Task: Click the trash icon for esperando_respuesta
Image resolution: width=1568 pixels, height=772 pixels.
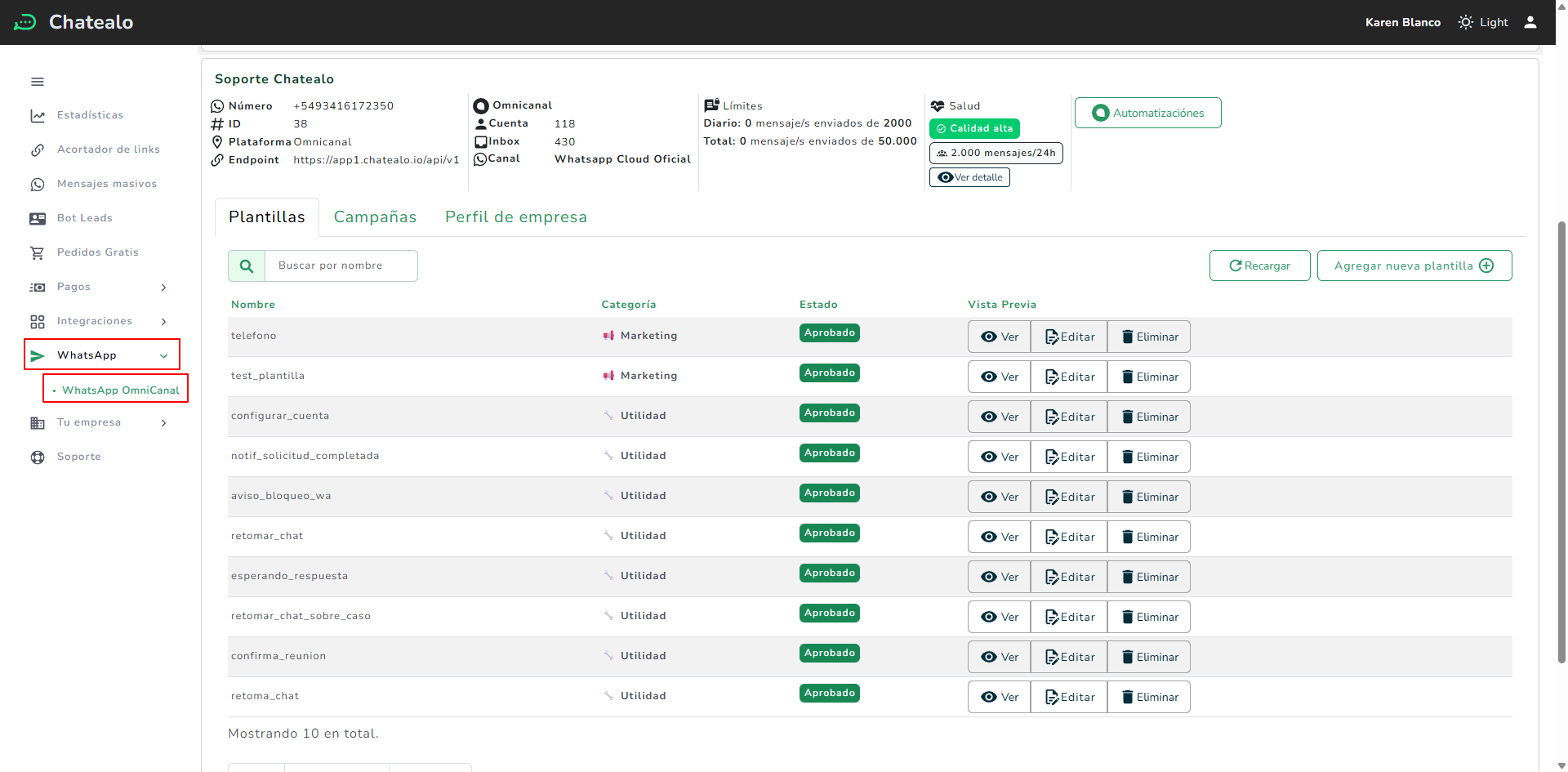Action: (1128, 577)
